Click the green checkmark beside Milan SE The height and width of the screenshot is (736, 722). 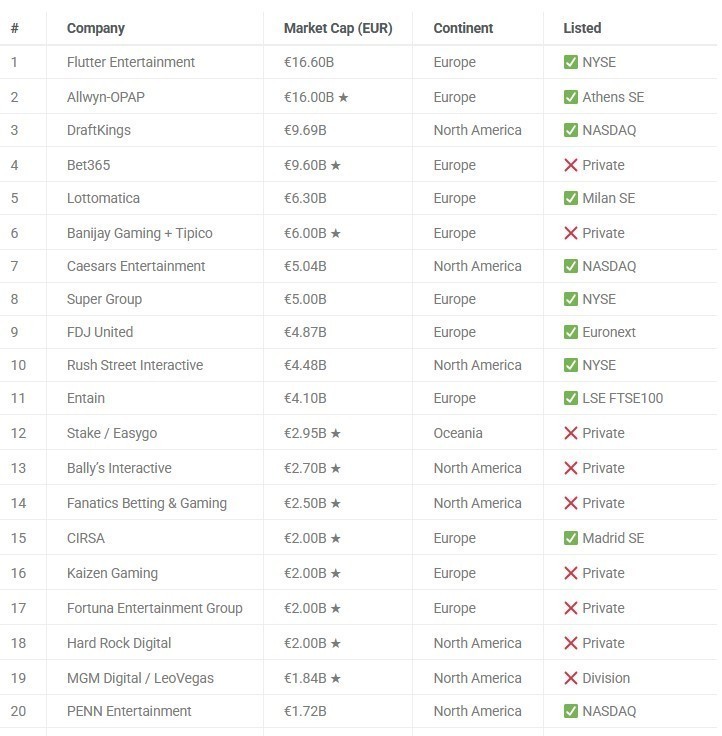coord(571,198)
